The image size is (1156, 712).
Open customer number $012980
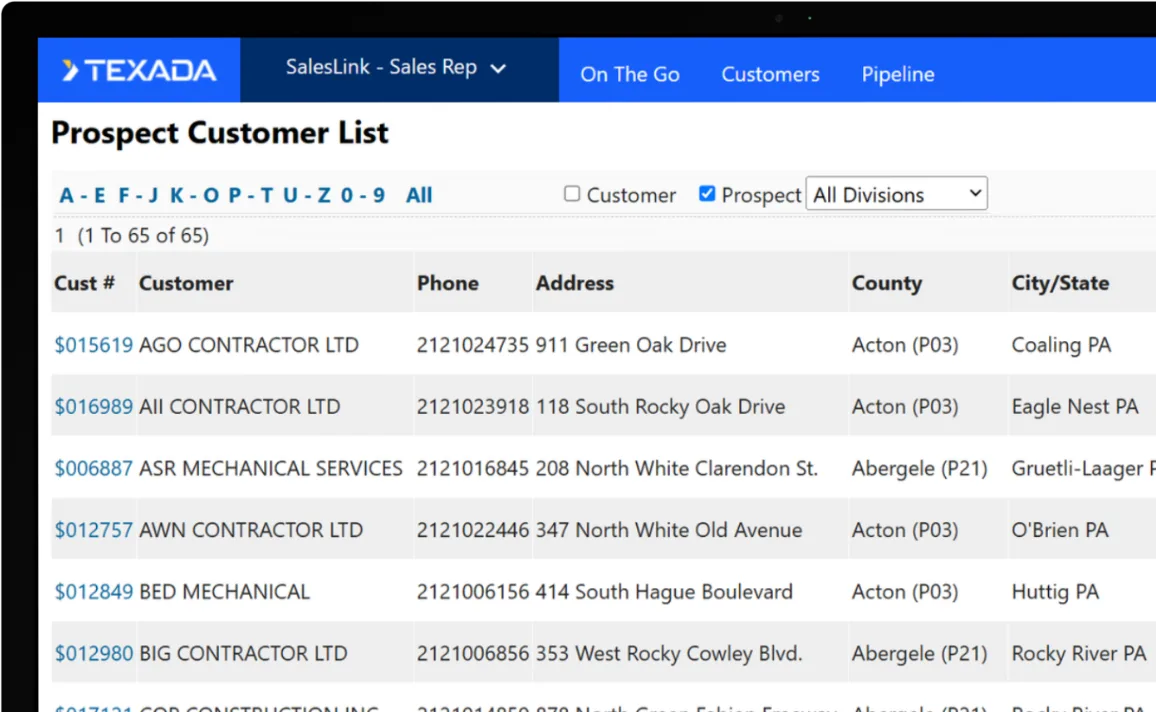click(x=93, y=653)
